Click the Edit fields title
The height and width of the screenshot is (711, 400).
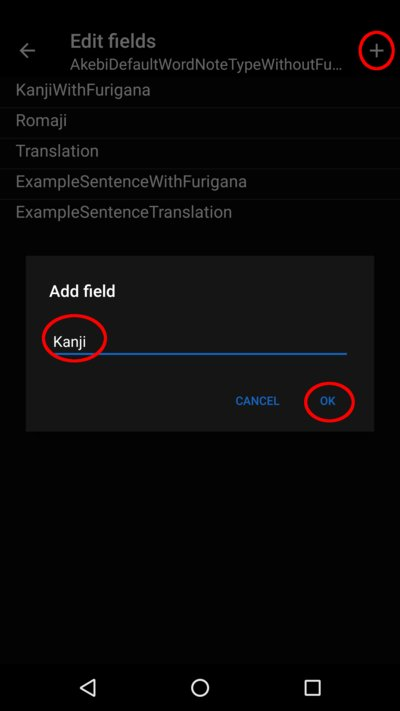(x=113, y=42)
